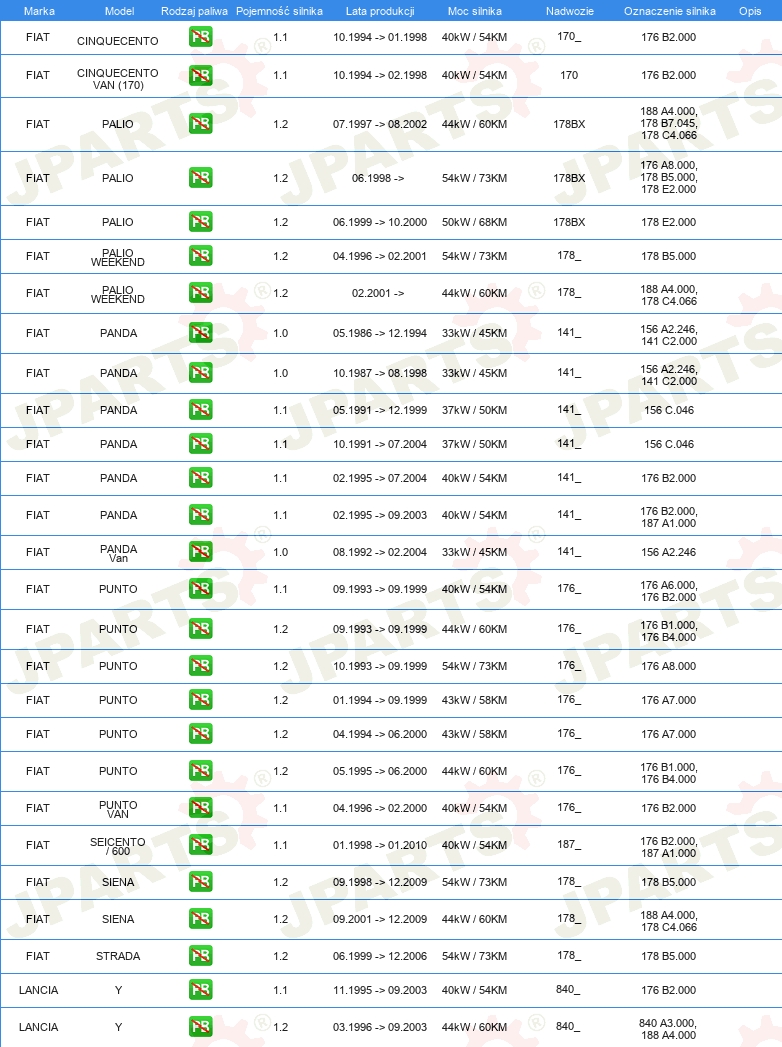782x1047 pixels.
Task: Click fuel icon in PANDA Van row
Action: 200,552
